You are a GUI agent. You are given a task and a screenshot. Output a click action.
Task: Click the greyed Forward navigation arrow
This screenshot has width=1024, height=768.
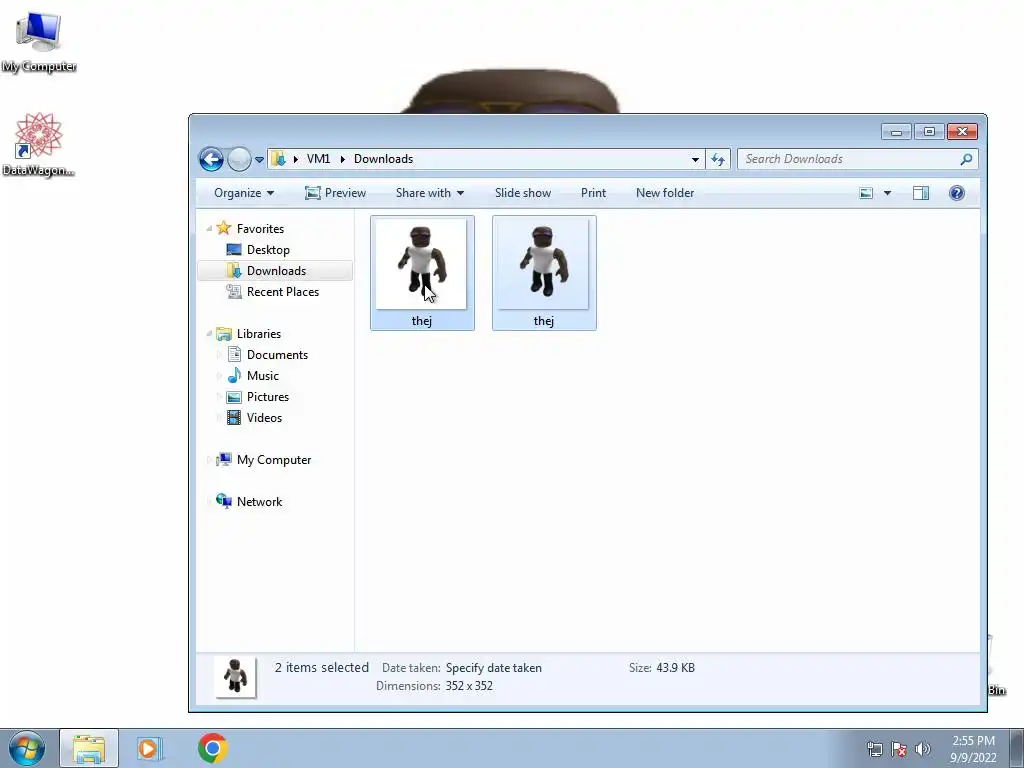tap(239, 159)
